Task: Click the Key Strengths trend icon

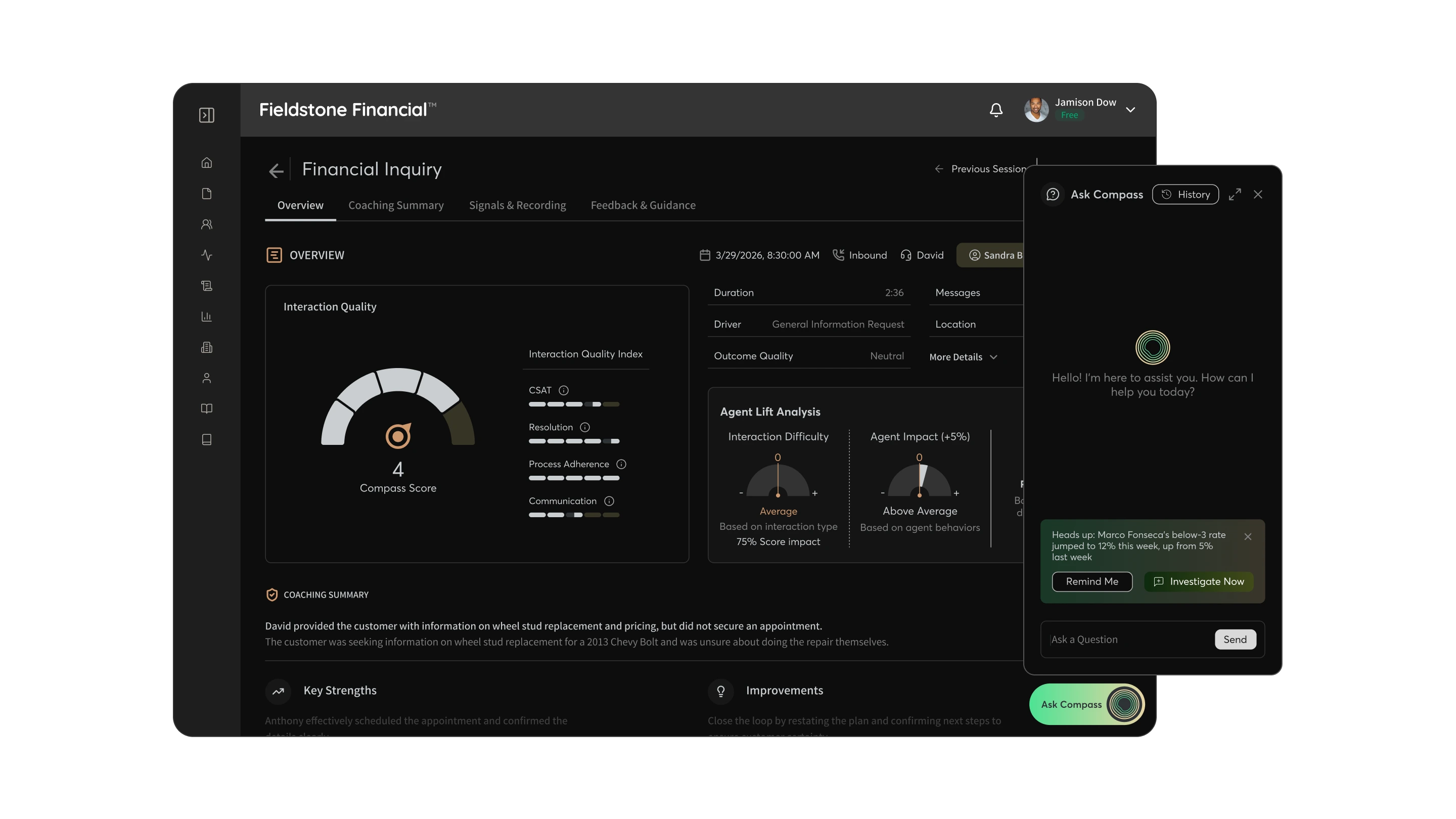Action: [278, 691]
